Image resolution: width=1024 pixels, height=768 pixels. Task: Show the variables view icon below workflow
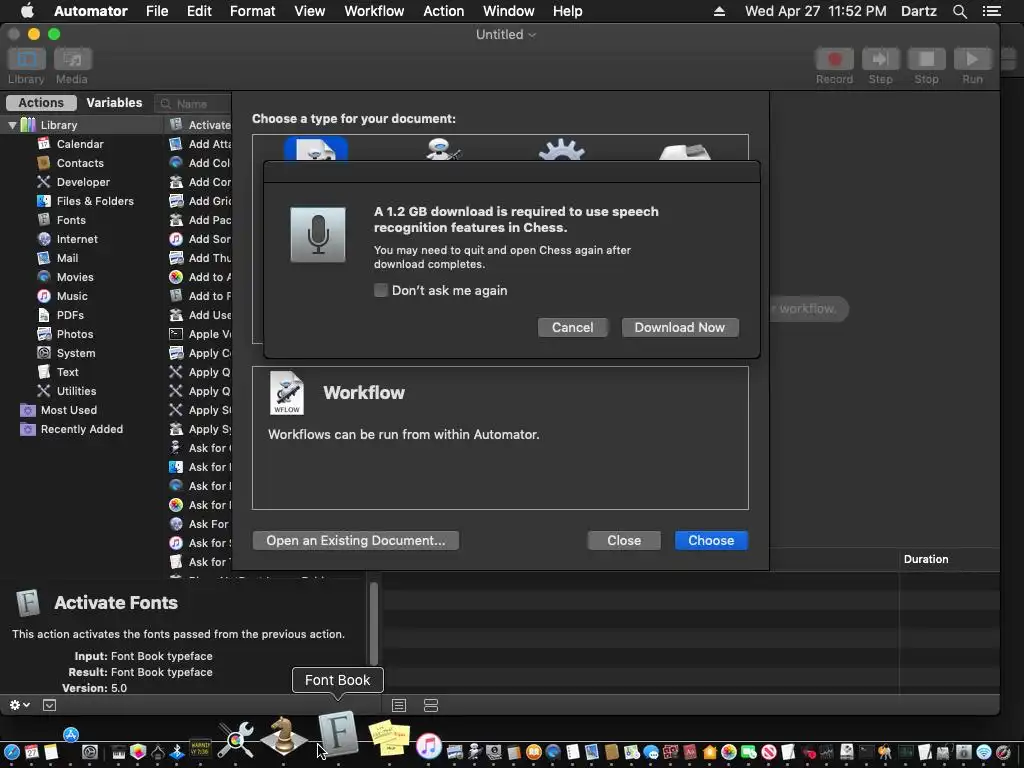pyautogui.click(x=430, y=705)
